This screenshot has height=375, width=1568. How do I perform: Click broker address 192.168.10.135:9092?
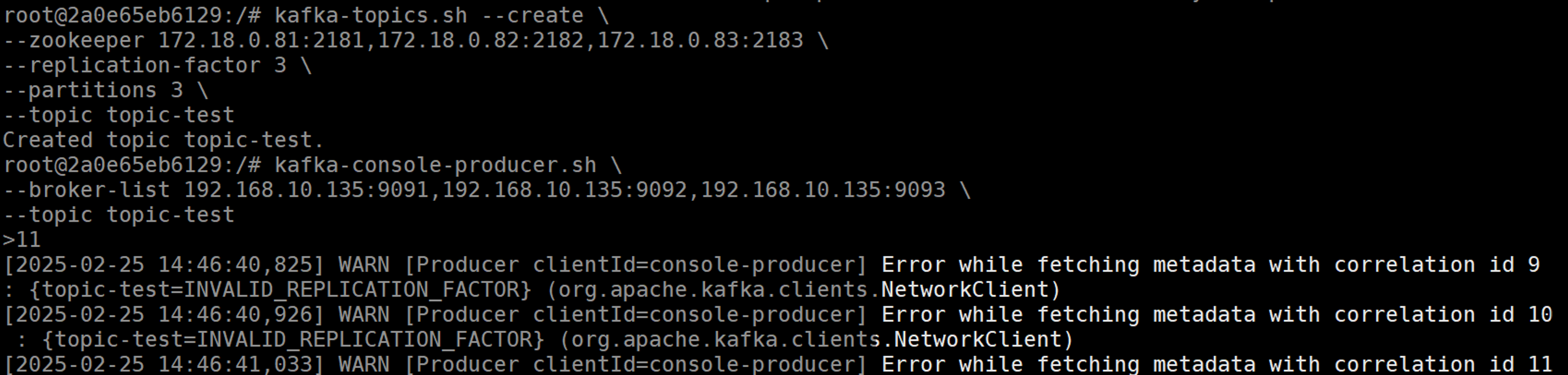[565, 190]
